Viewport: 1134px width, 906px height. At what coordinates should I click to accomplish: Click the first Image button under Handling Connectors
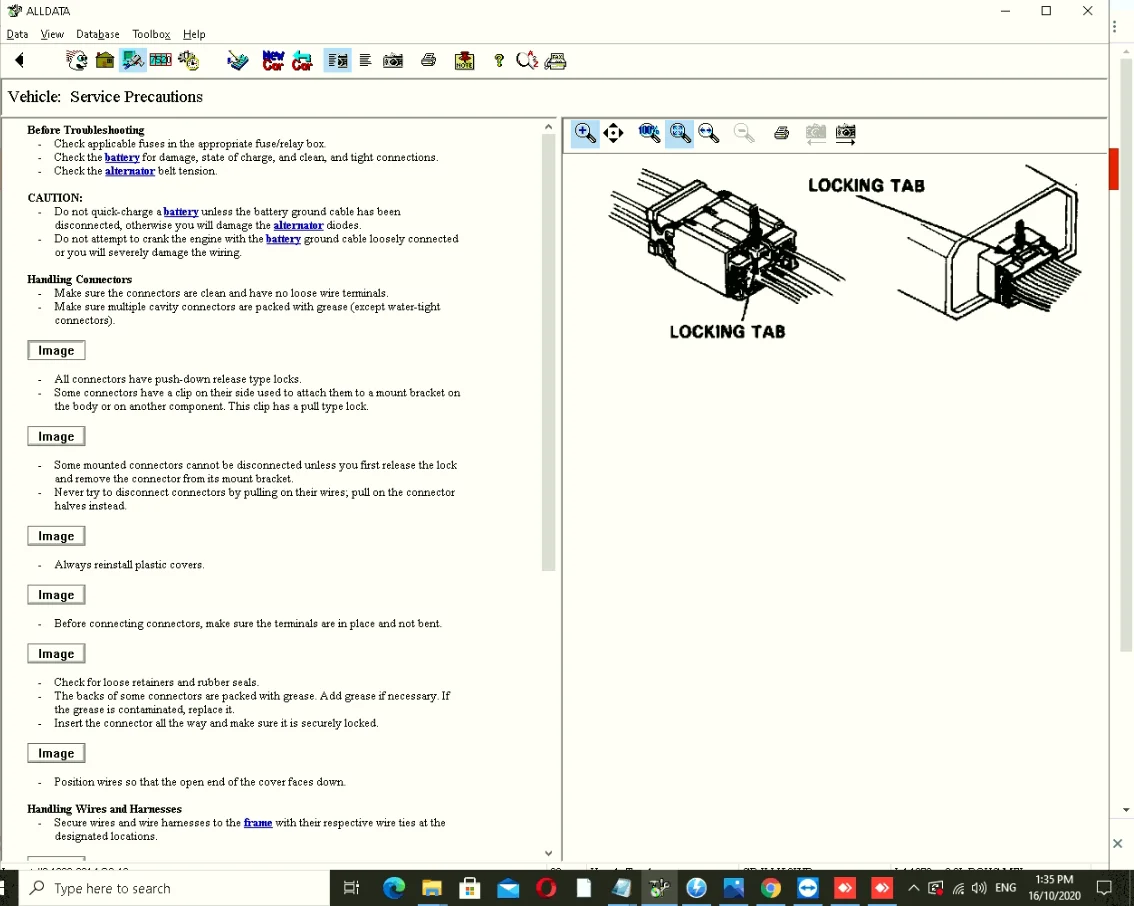coord(56,350)
